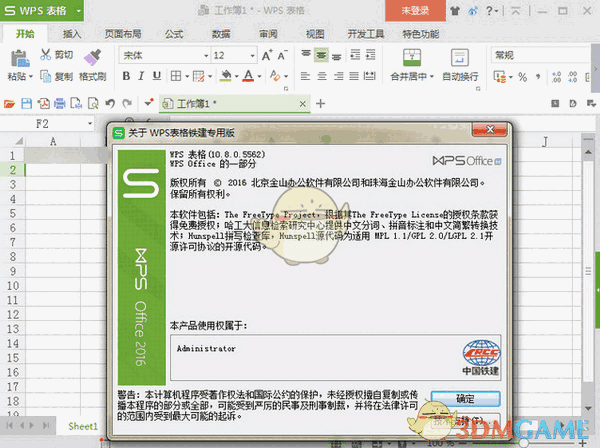Click the Select All corner triangle

19,141
